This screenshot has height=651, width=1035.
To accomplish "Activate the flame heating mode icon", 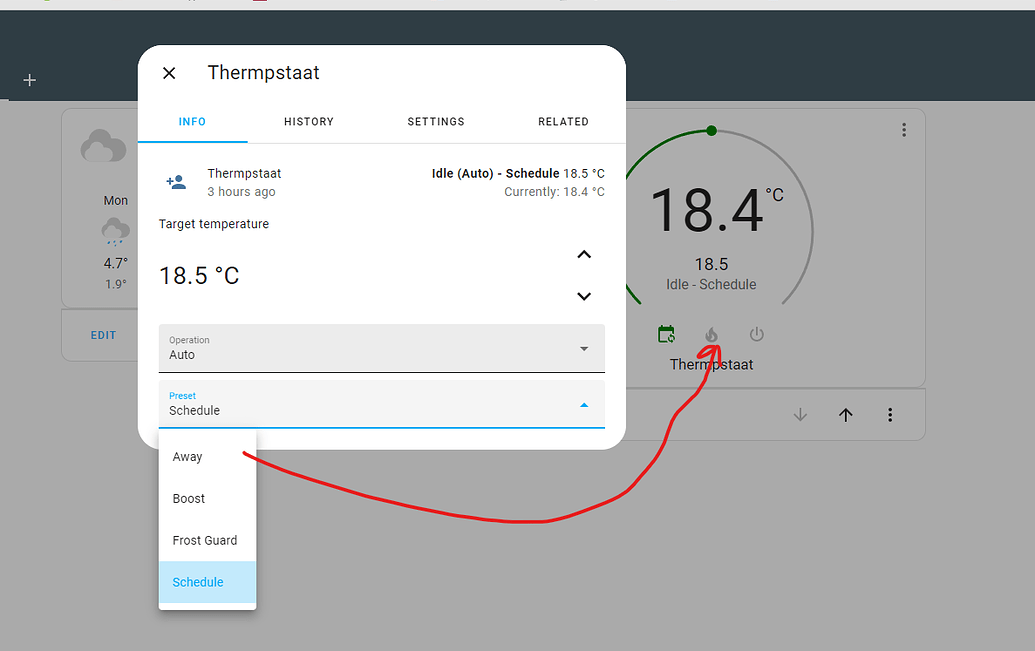I will tap(711, 334).
